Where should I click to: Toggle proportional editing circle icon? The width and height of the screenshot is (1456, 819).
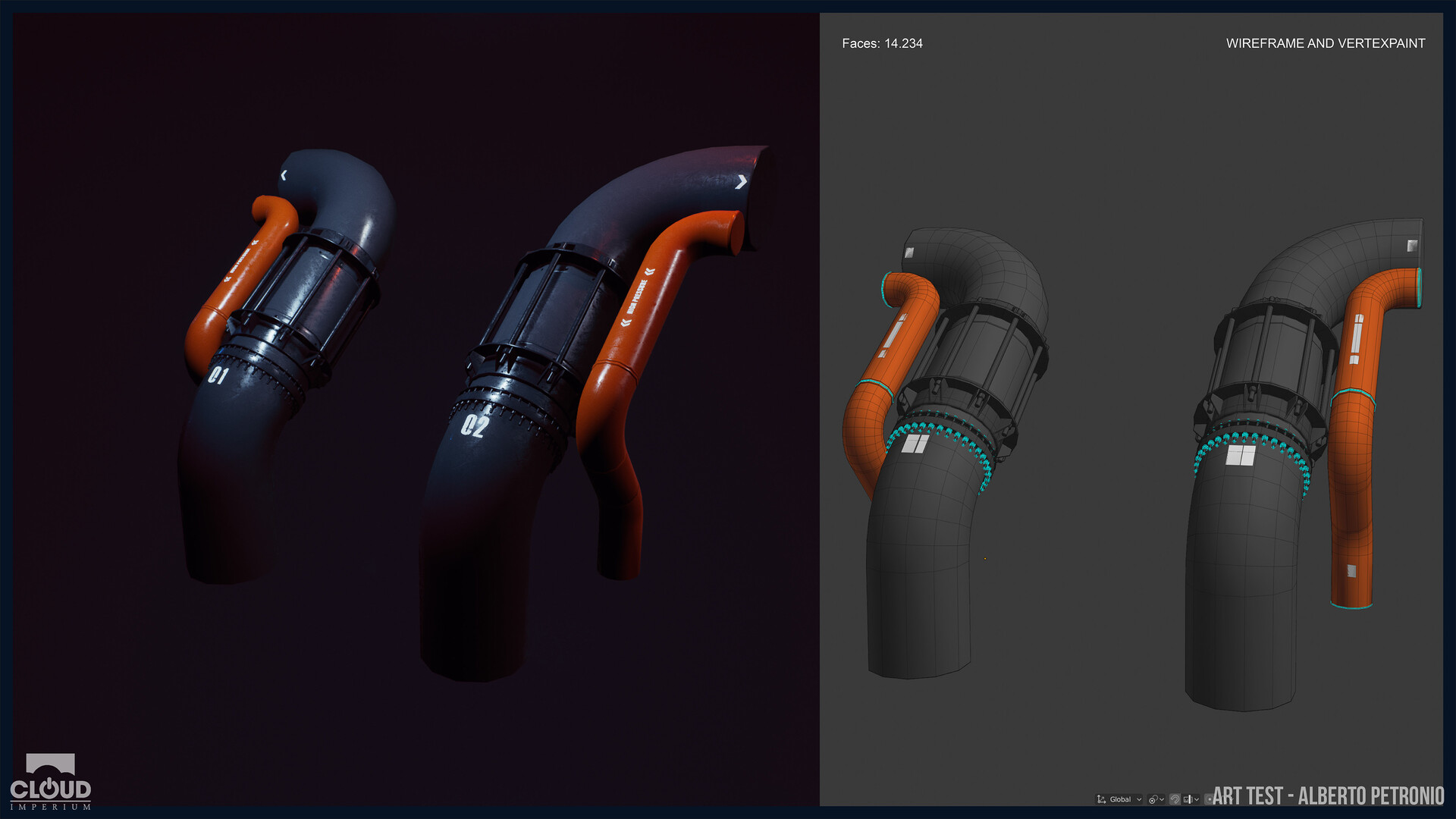1209,799
